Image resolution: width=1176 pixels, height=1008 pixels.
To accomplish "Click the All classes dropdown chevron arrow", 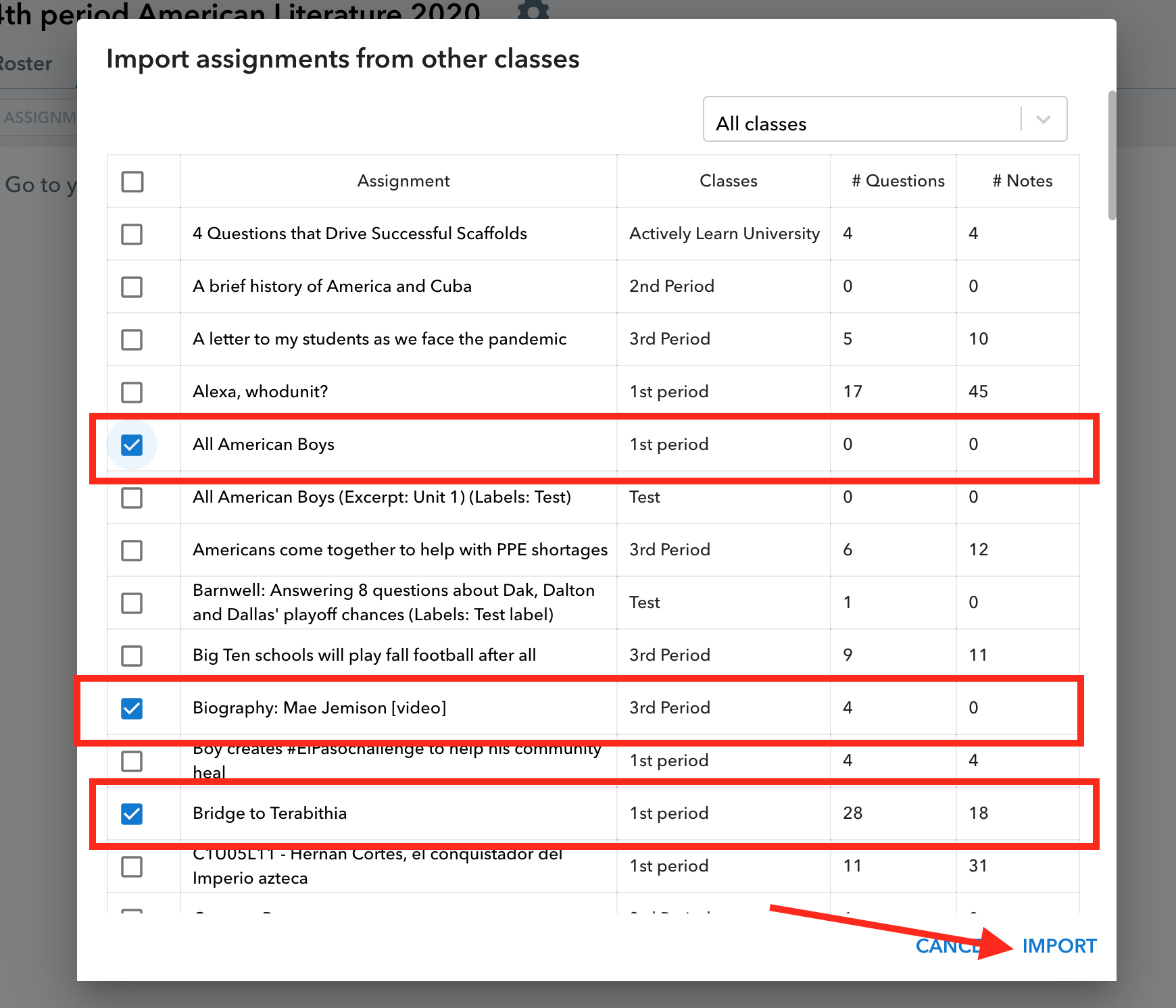I will pos(1044,120).
